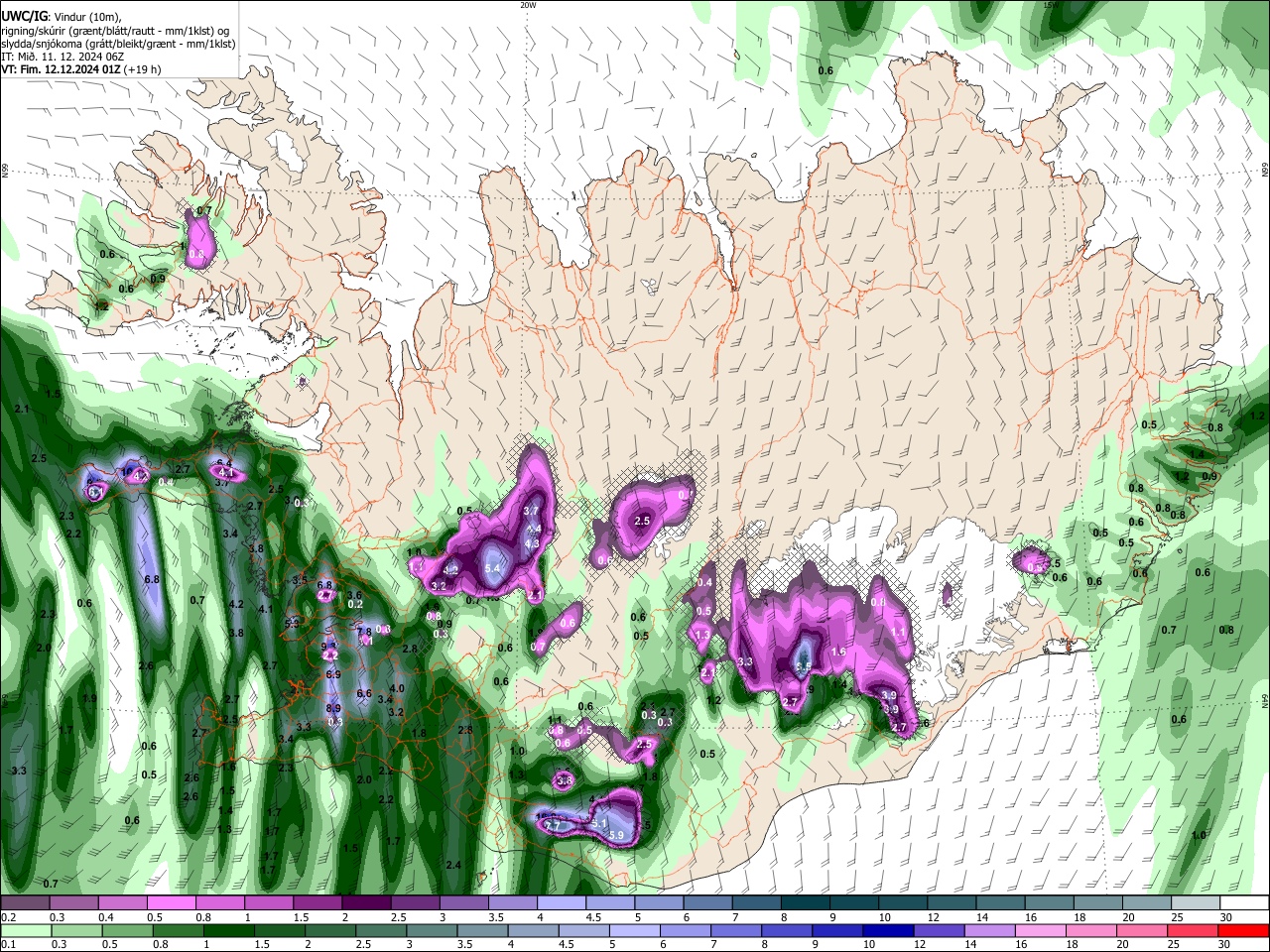Viewport: 1270px width, 952px height.
Task: Click the '0.2' label under upper legend row
Action: point(9,917)
